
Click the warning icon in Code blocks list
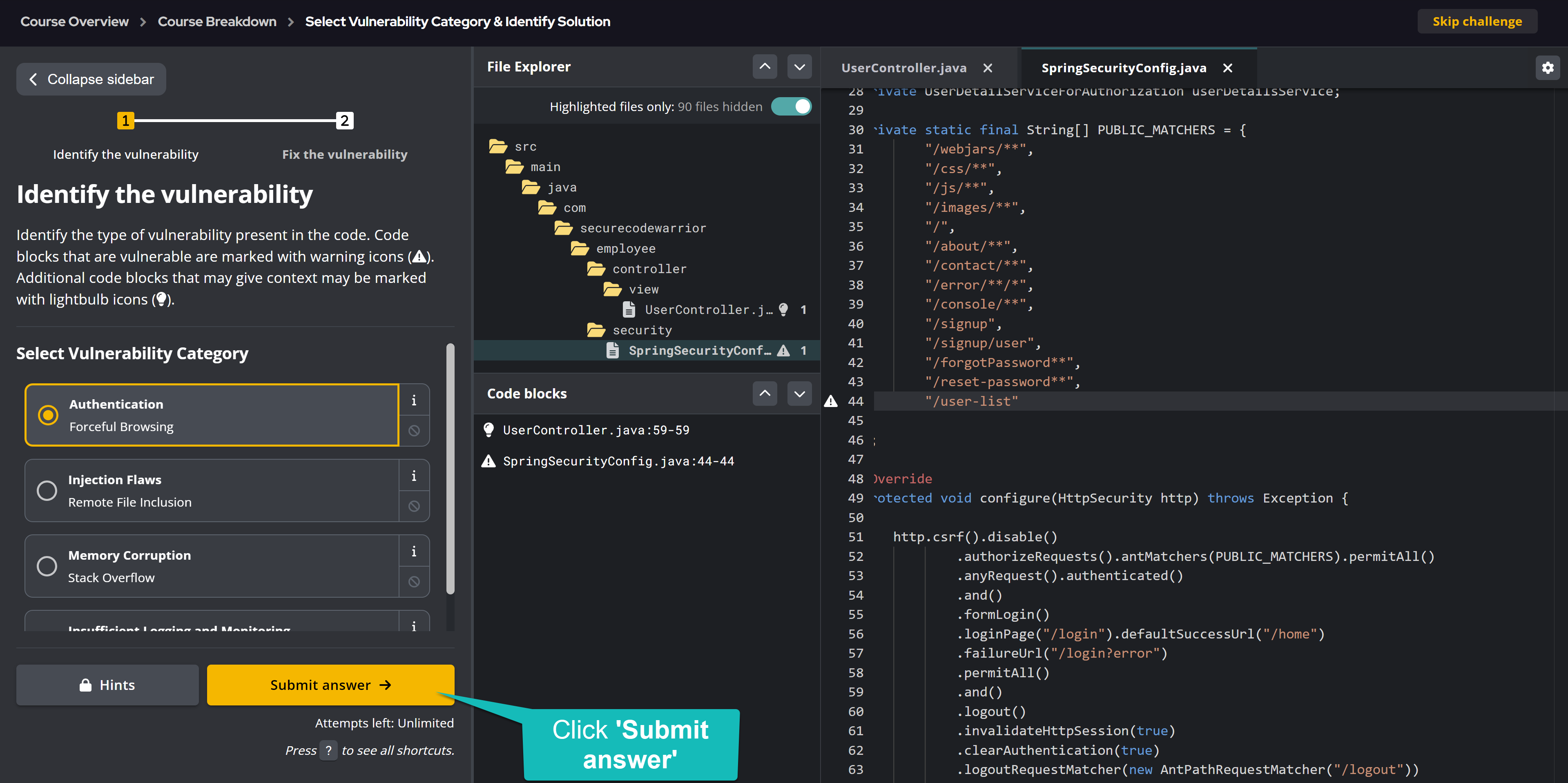point(488,461)
